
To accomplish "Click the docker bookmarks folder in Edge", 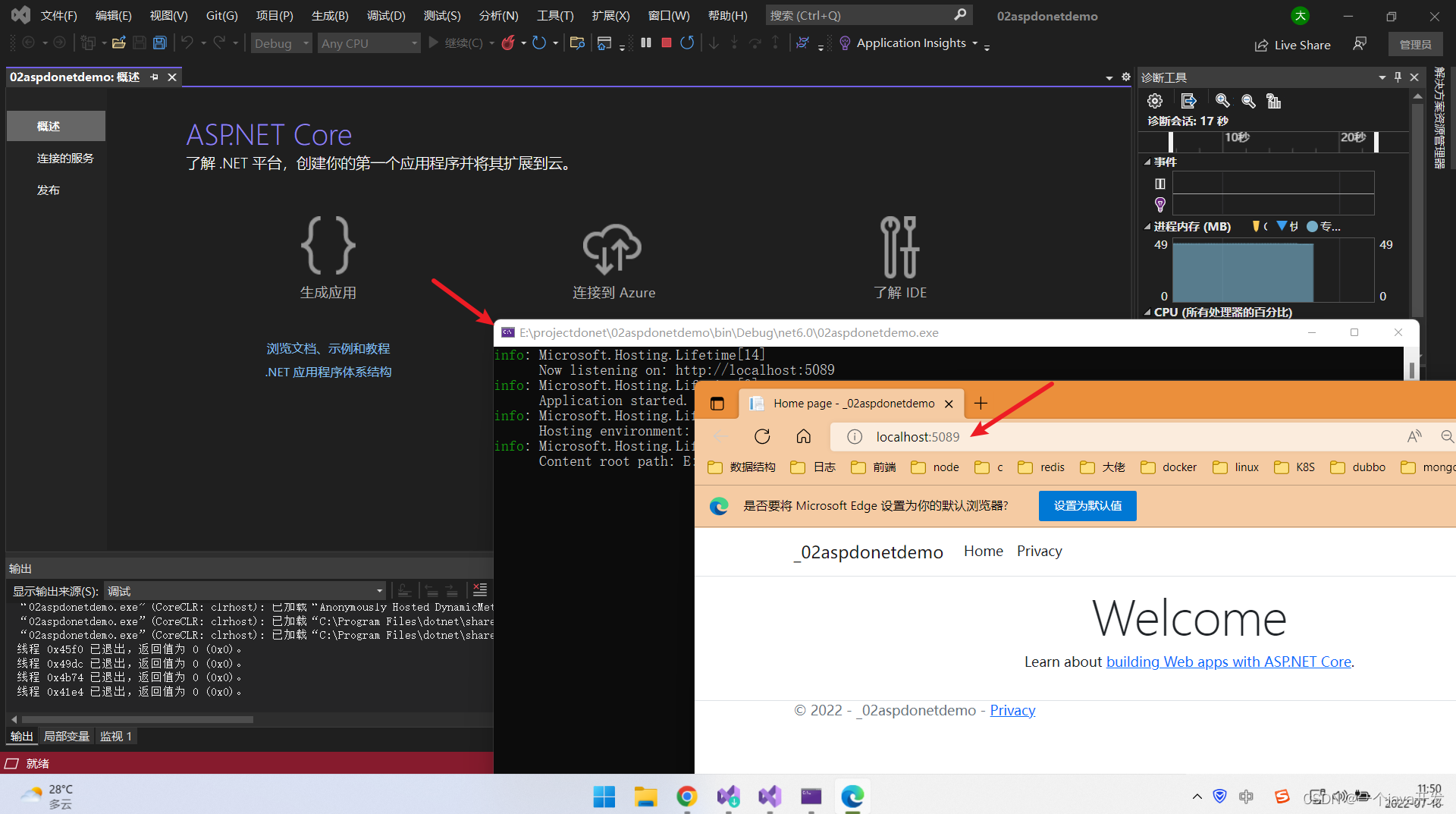I will [x=1169, y=467].
